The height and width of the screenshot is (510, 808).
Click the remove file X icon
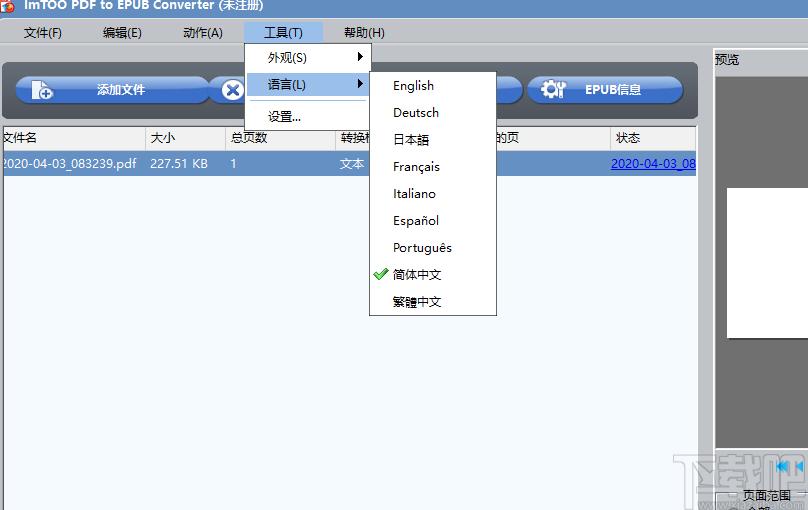(232, 91)
